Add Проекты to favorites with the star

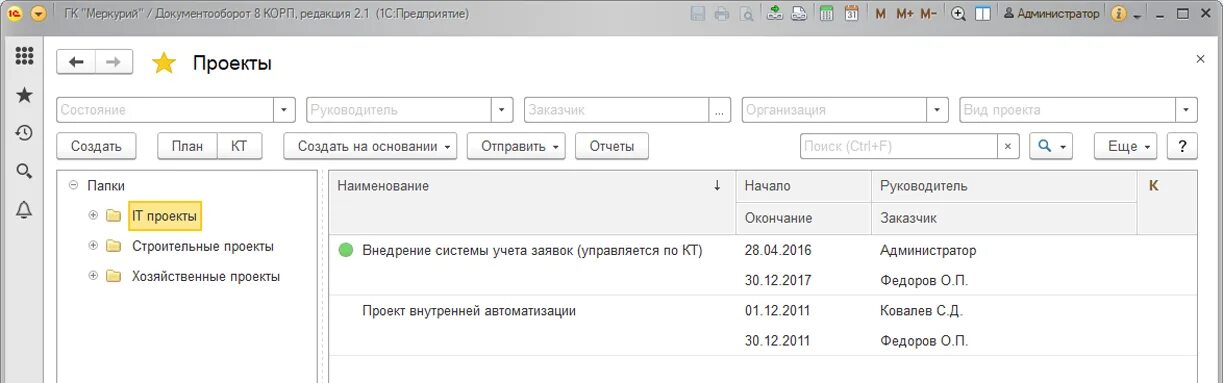pyautogui.click(x=163, y=63)
